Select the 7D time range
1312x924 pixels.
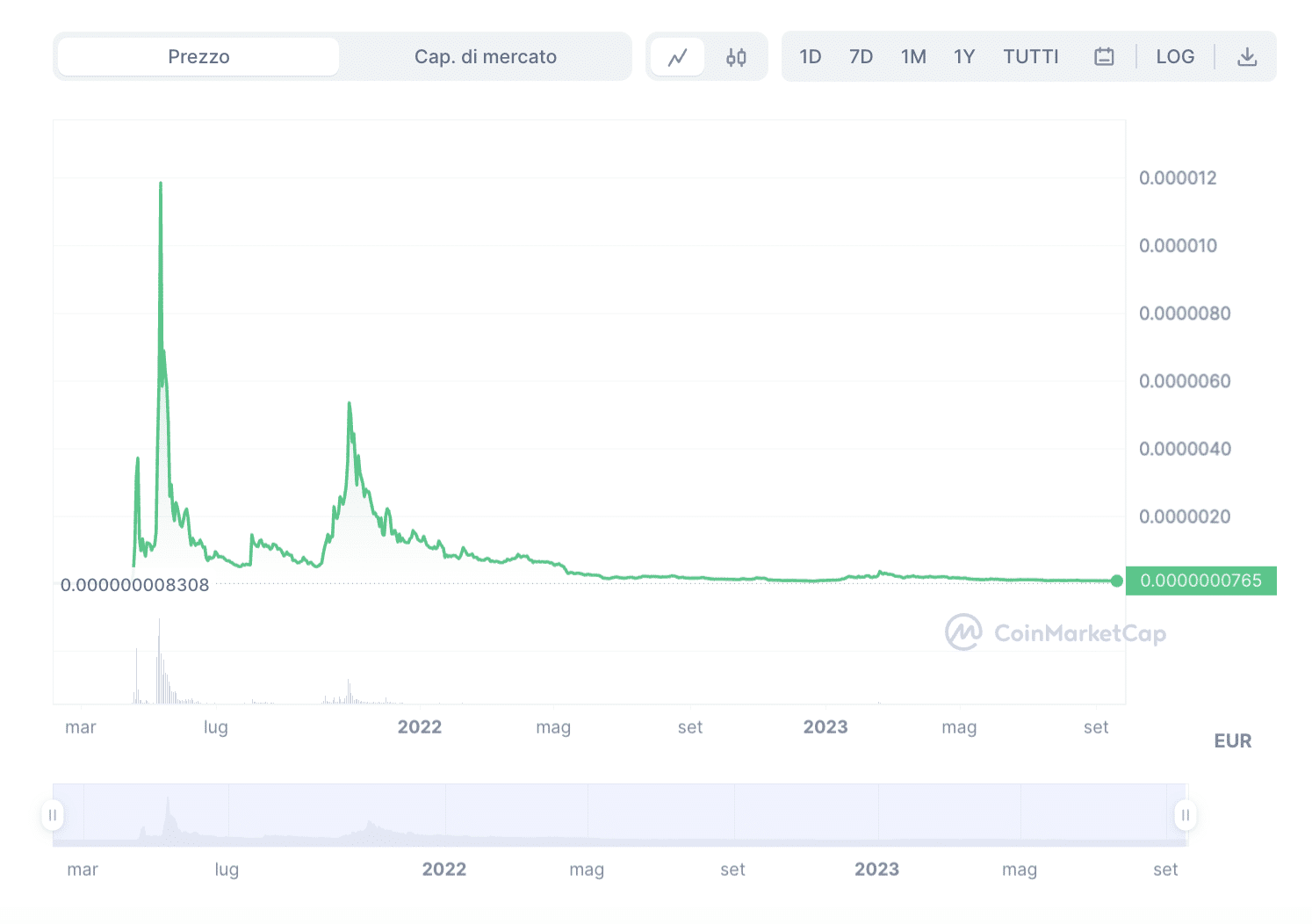[x=861, y=56]
